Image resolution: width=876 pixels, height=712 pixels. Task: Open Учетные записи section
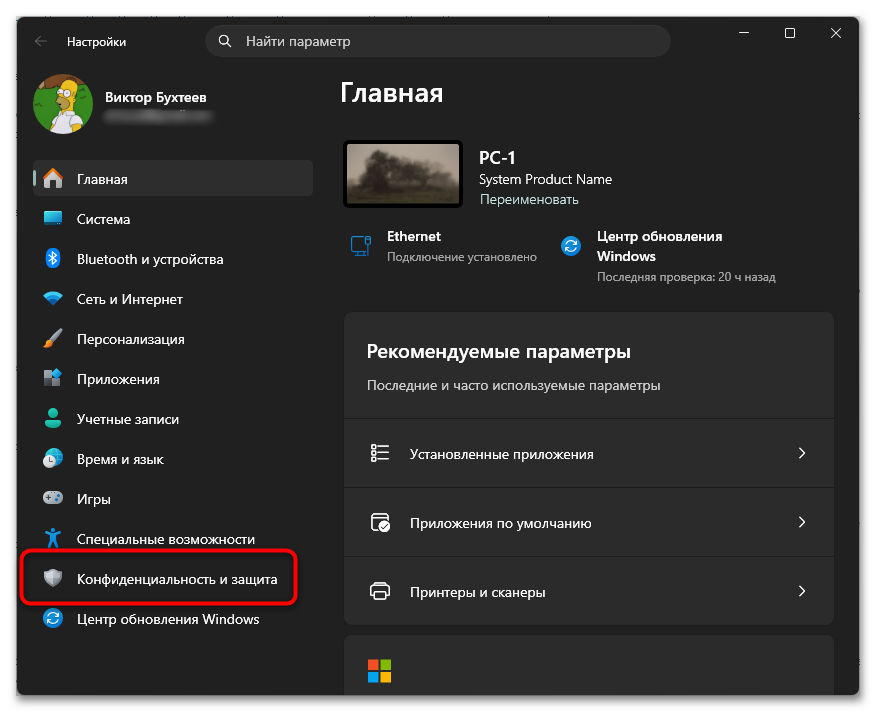173,419
